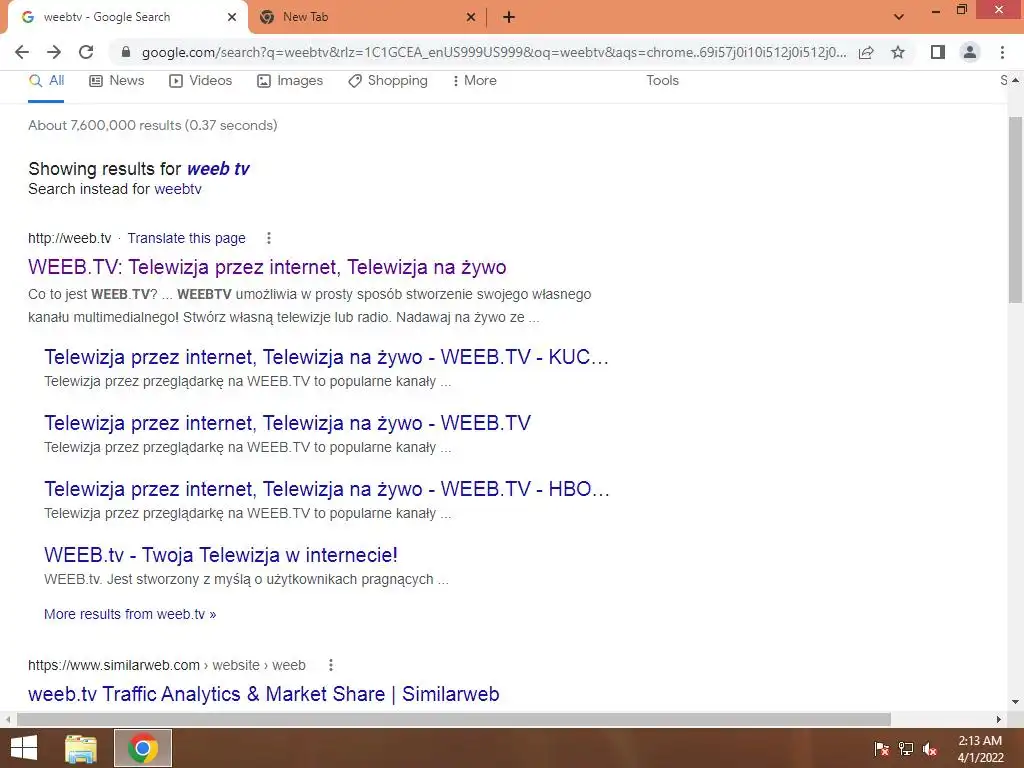The height and width of the screenshot is (768, 1024).
Task: Click the address bar URL field
Action: tap(494, 52)
